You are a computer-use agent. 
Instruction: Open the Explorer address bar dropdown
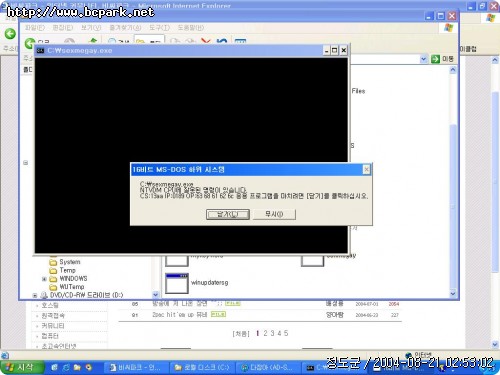pyautogui.click(x=423, y=59)
